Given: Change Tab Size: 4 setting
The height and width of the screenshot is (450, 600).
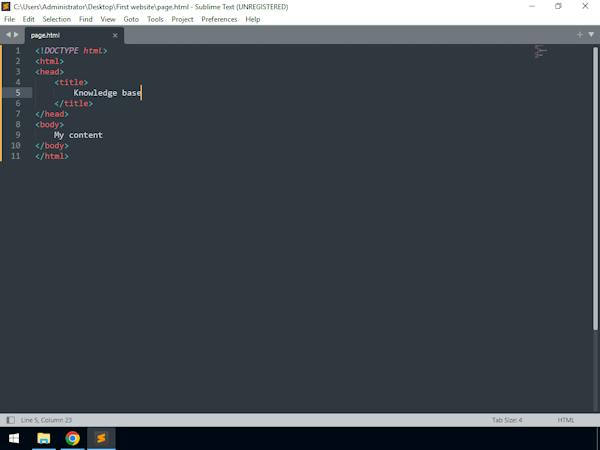Looking at the screenshot, I should click(x=507, y=420).
